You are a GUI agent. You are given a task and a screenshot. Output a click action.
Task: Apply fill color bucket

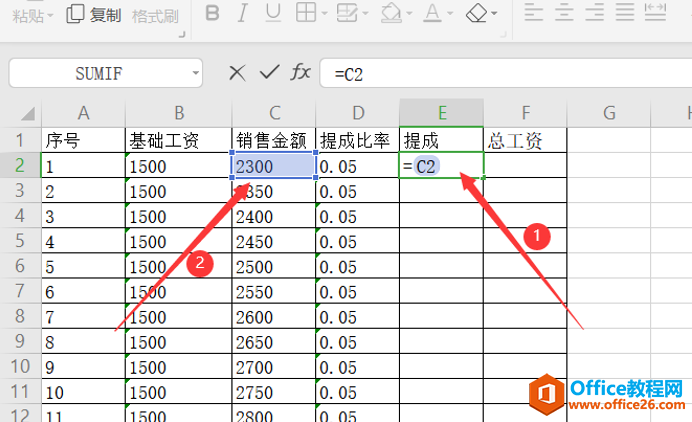(391, 12)
